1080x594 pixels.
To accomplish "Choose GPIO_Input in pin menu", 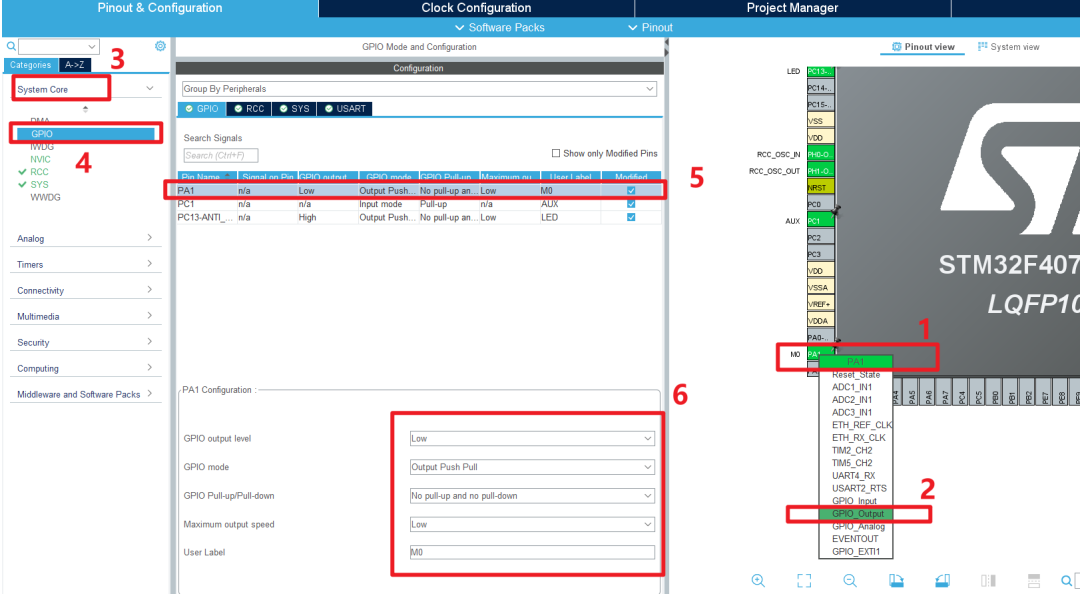I will tap(856, 501).
